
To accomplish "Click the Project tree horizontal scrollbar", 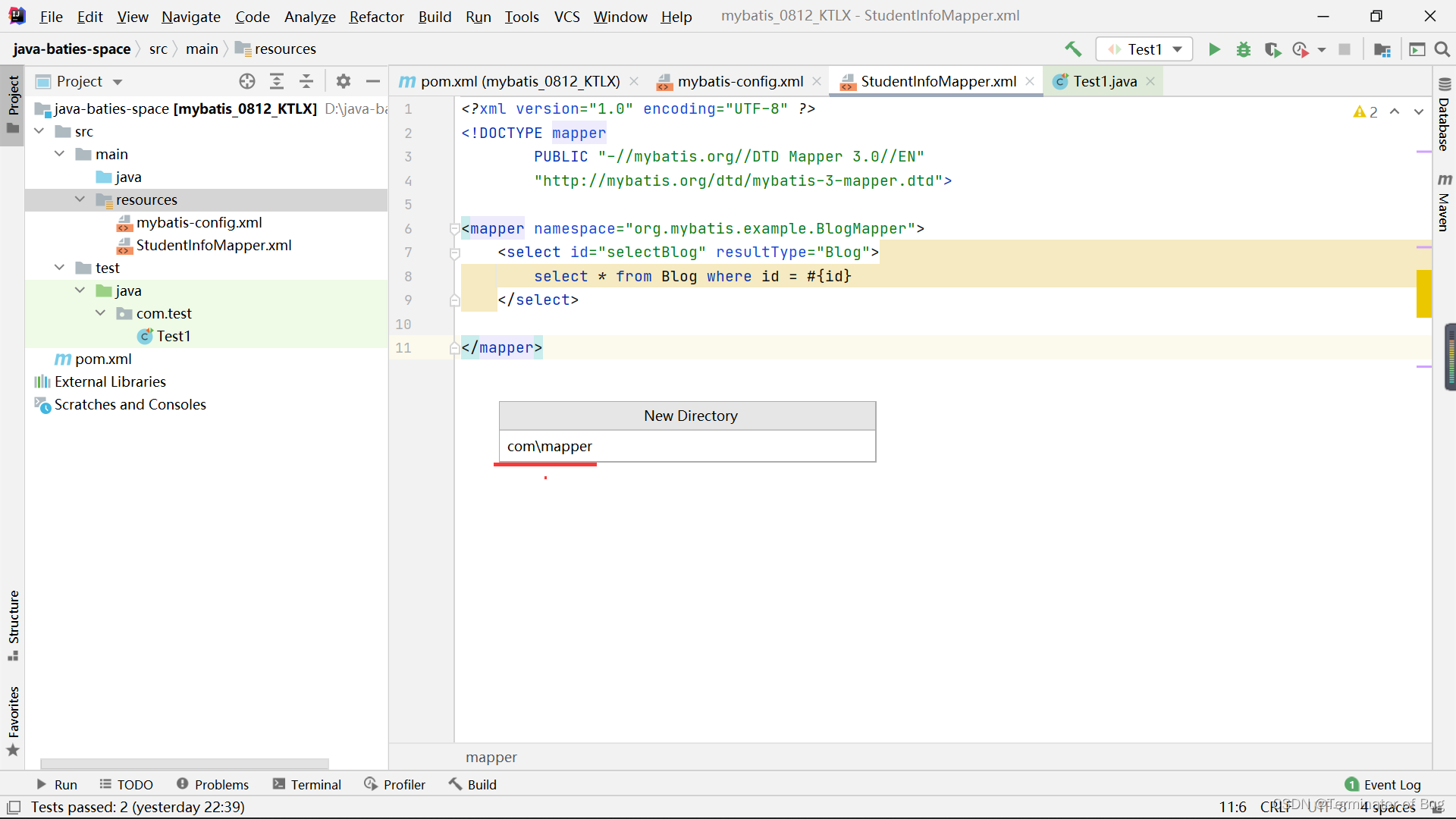I will pos(184,763).
